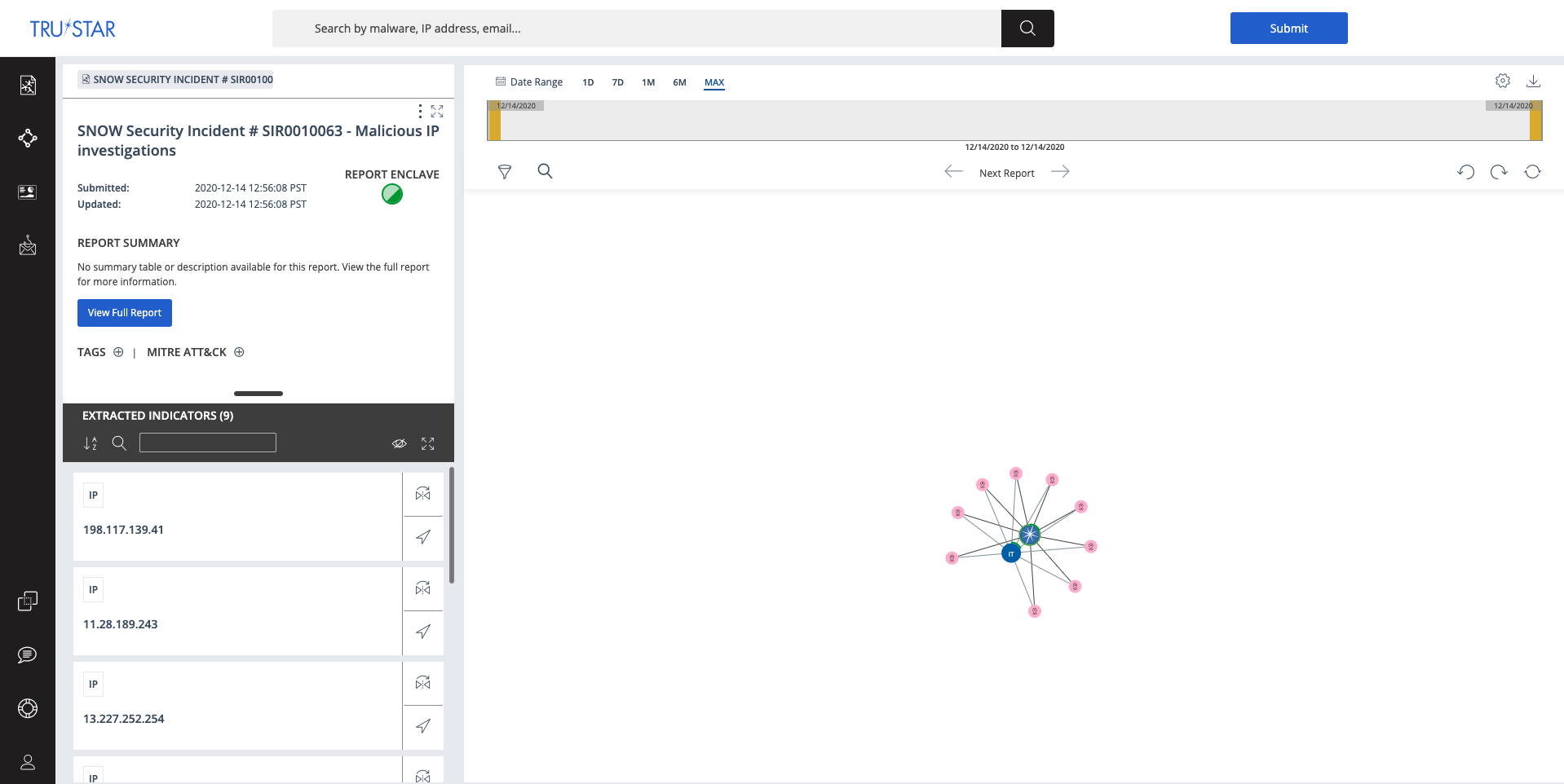The width and height of the screenshot is (1564, 784).
Task: Open the report three-dot options menu
Action: pyautogui.click(x=420, y=111)
